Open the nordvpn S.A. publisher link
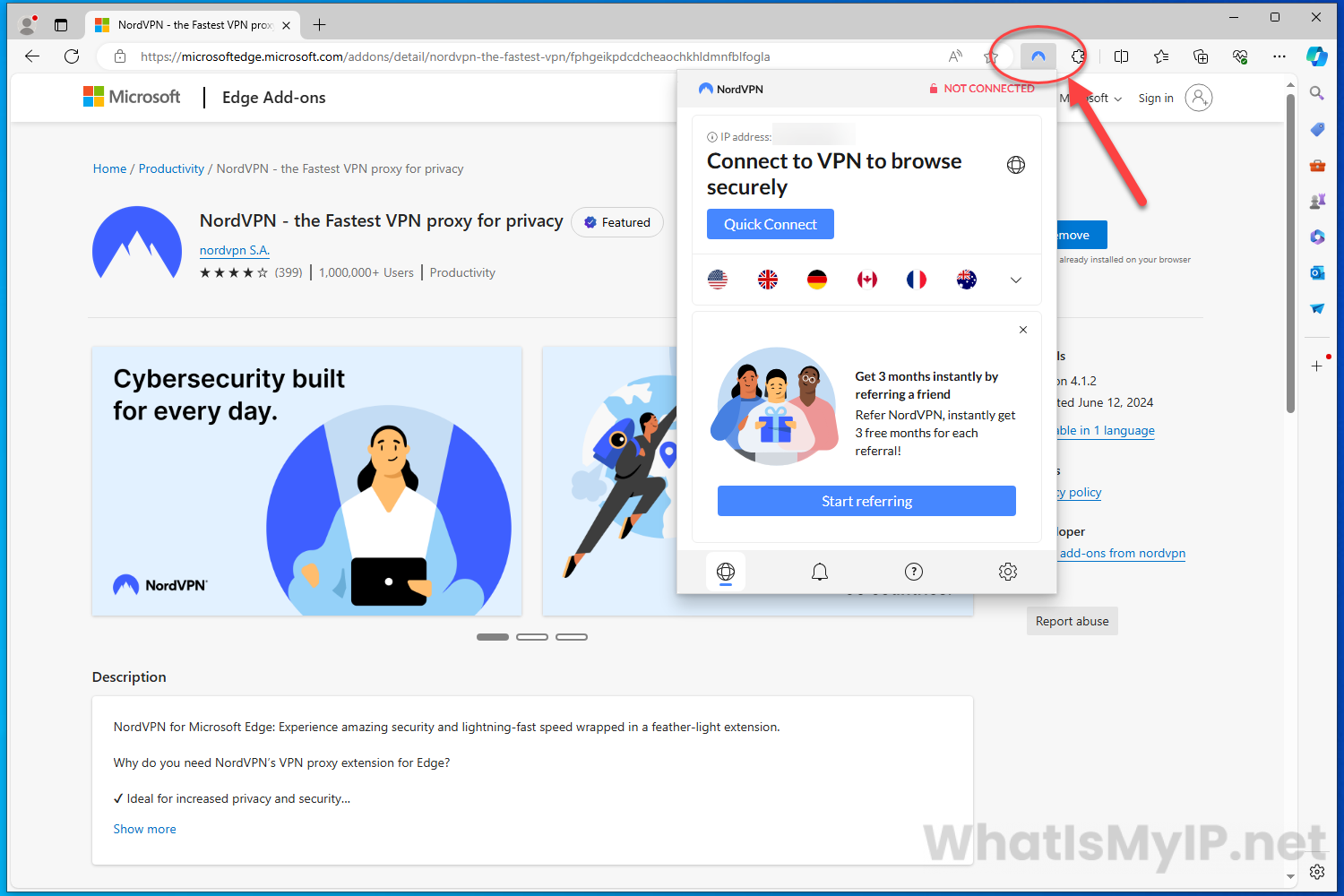1344x896 pixels. 235,250
